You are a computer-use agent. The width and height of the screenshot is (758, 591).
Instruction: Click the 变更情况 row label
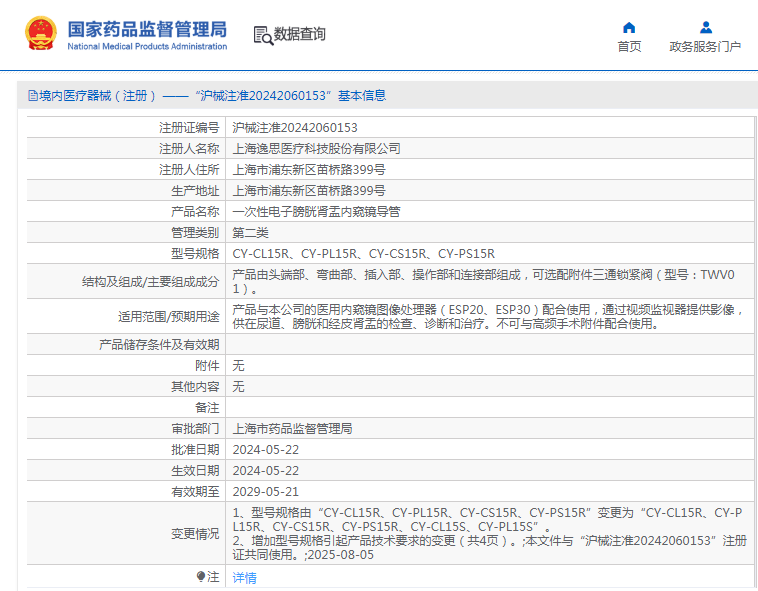pyautogui.click(x=195, y=534)
